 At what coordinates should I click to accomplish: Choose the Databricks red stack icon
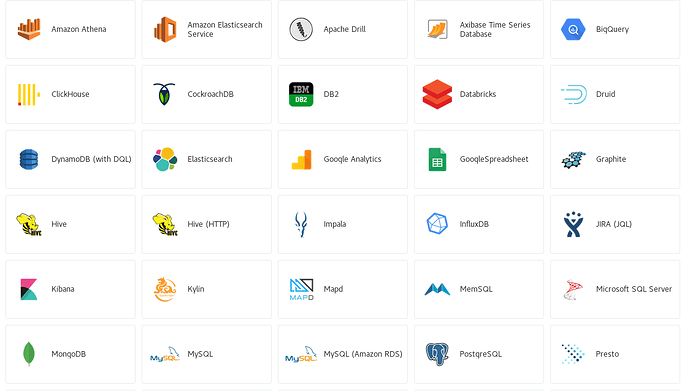point(437,94)
